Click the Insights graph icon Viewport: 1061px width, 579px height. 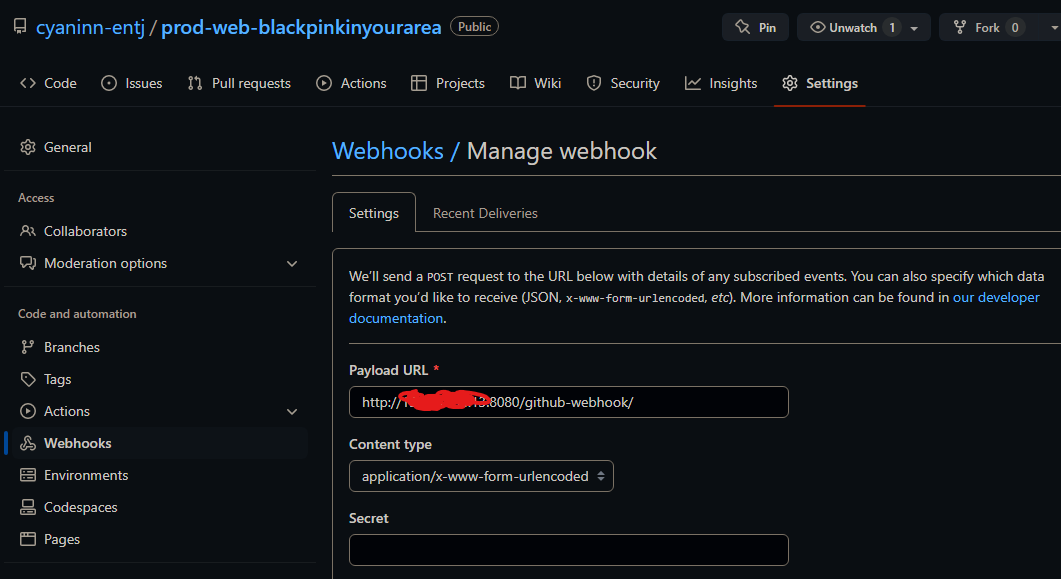[x=693, y=83]
